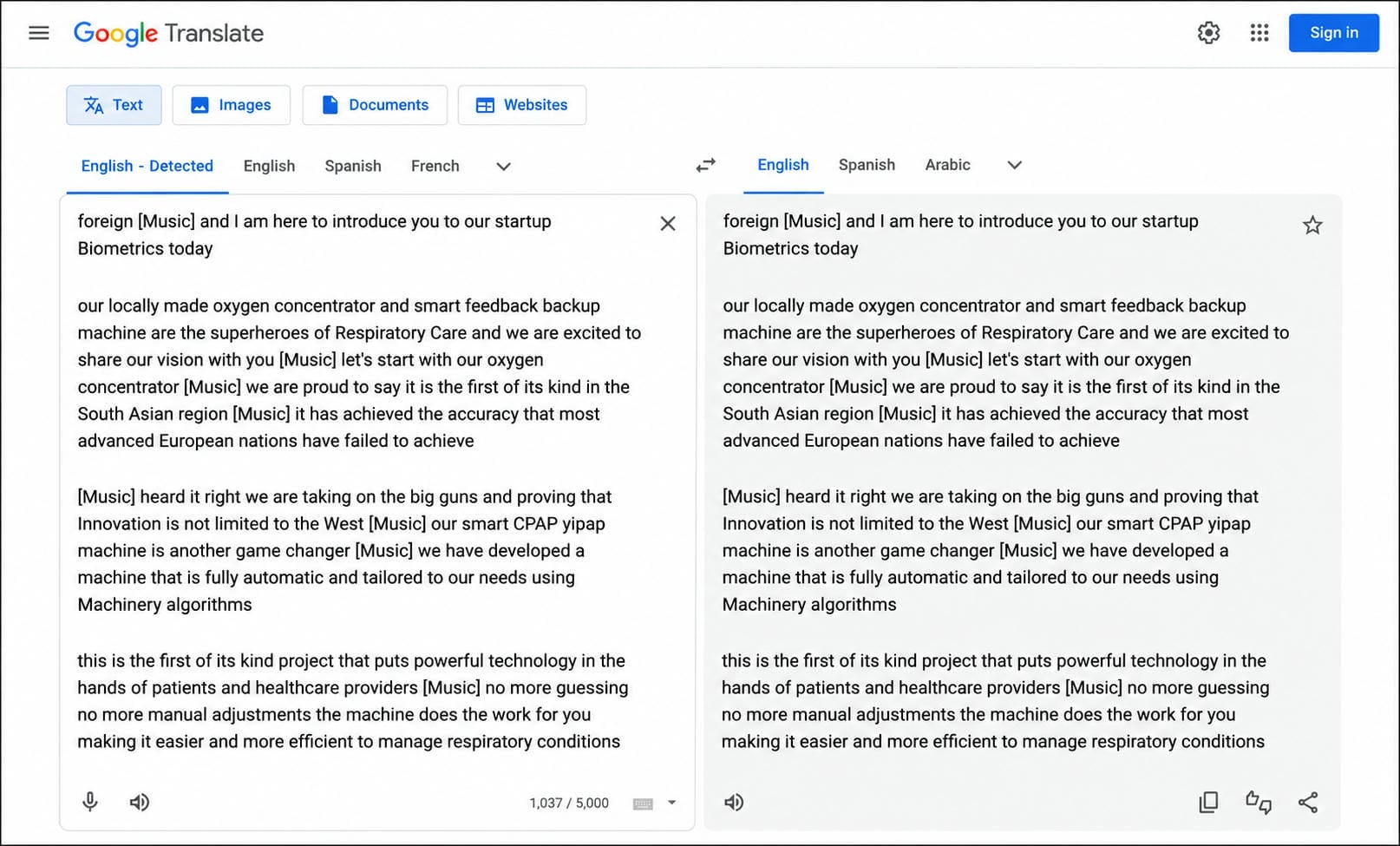Clear the source text with X

(668, 224)
